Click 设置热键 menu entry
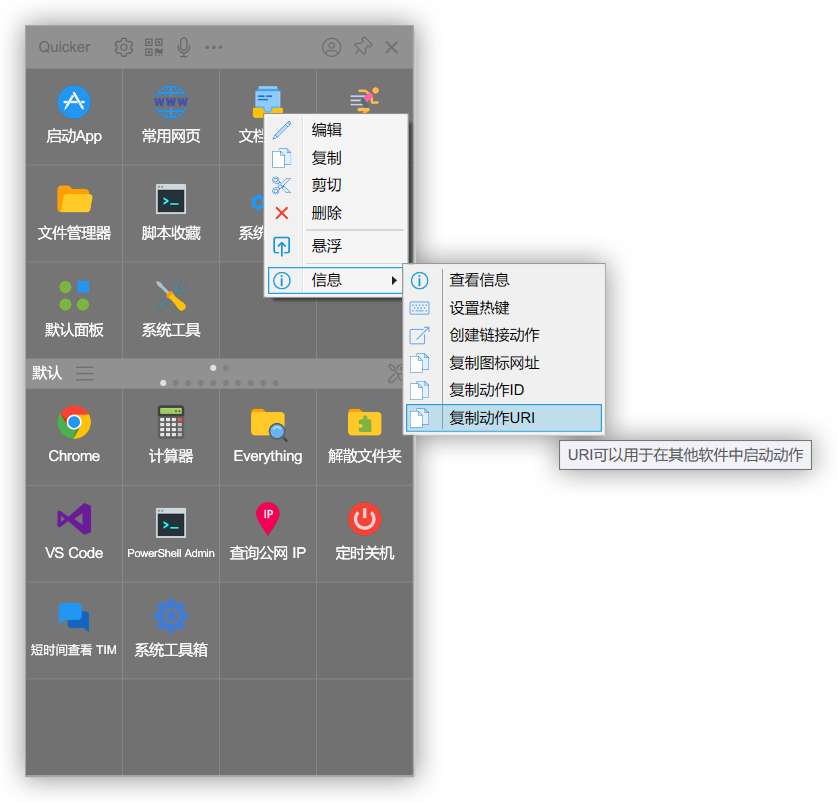Viewport: 837px width, 803px height. [x=504, y=308]
